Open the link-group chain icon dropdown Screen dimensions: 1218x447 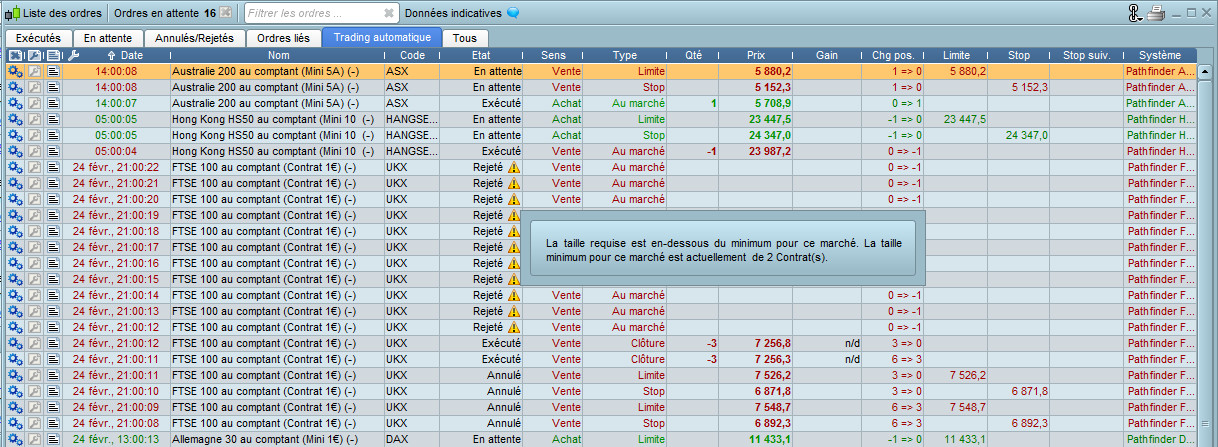(1134, 14)
